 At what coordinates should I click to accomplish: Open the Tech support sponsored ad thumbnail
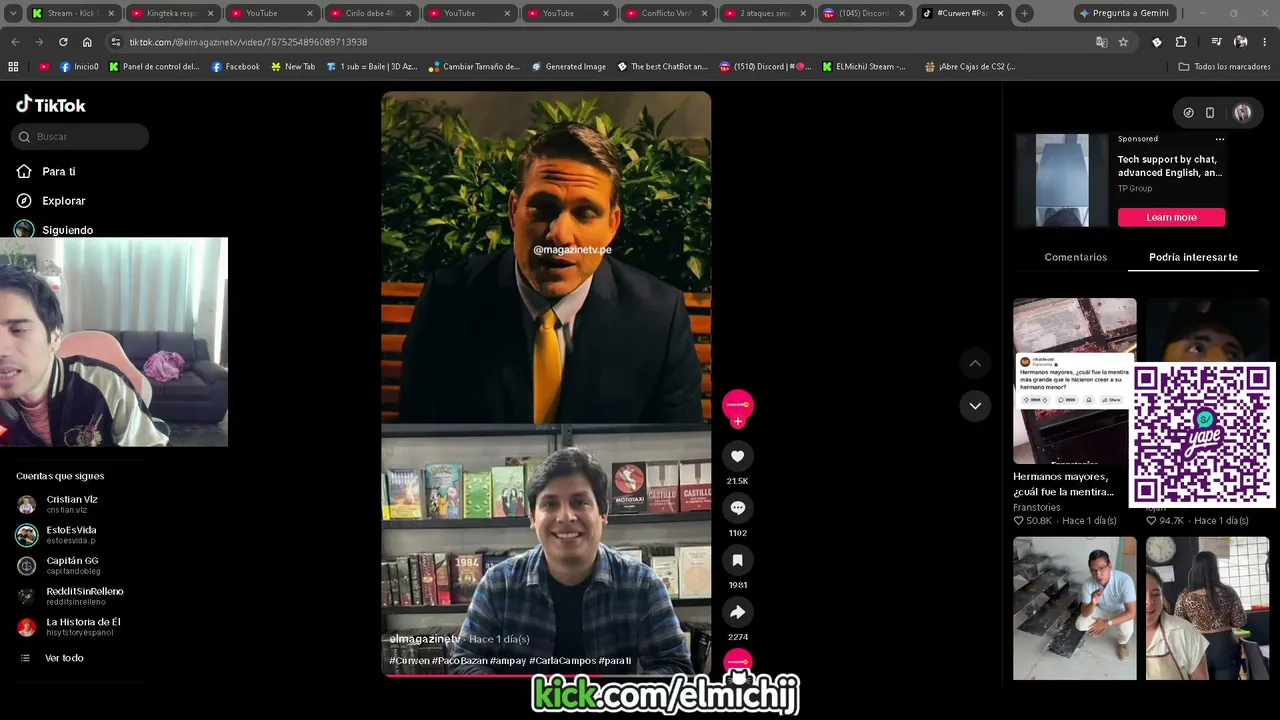click(x=1062, y=180)
